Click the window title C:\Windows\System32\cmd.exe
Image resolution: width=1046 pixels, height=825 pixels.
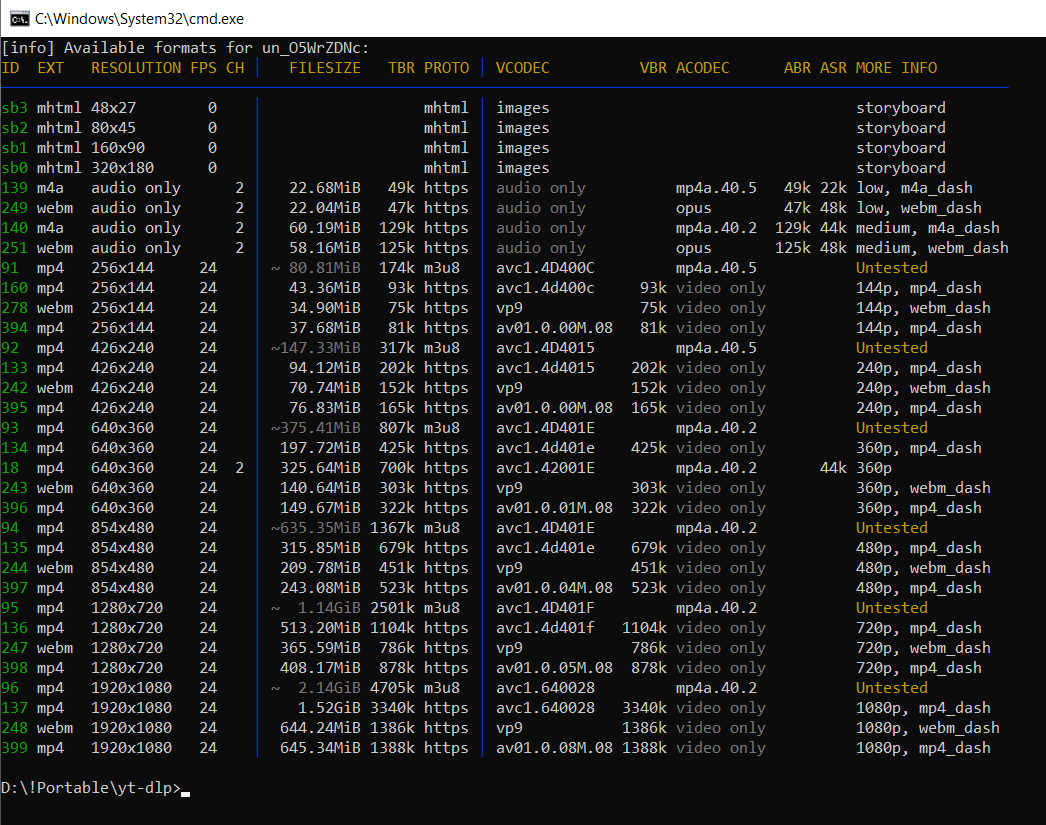139,19
